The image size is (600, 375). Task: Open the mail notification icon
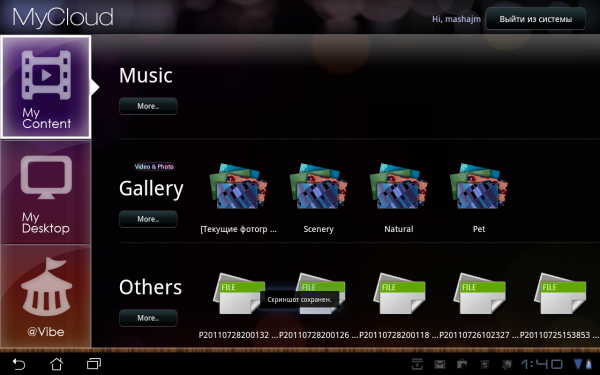tap(439, 364)
